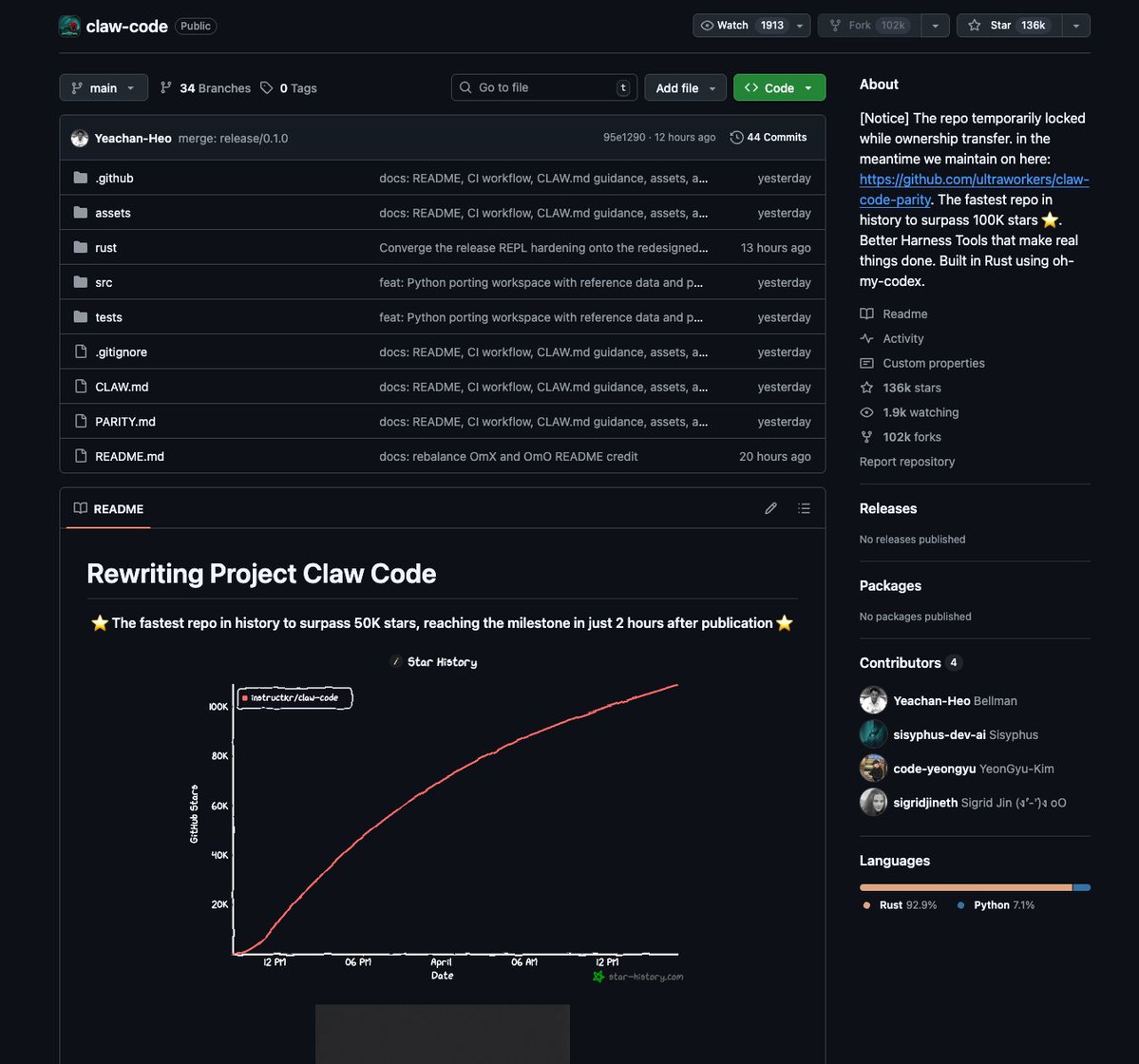The image size is (1139, 1064).
Task: Open the tests folder icon
Action: pos(81,316)
